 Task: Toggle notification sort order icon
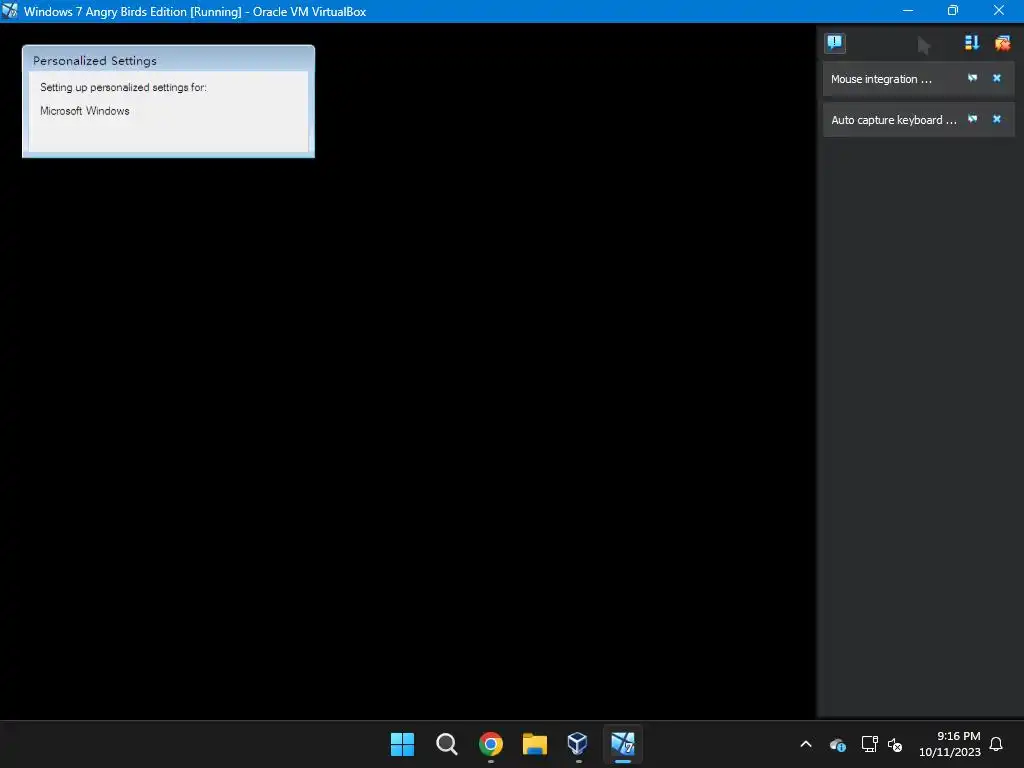click(972, 43)
